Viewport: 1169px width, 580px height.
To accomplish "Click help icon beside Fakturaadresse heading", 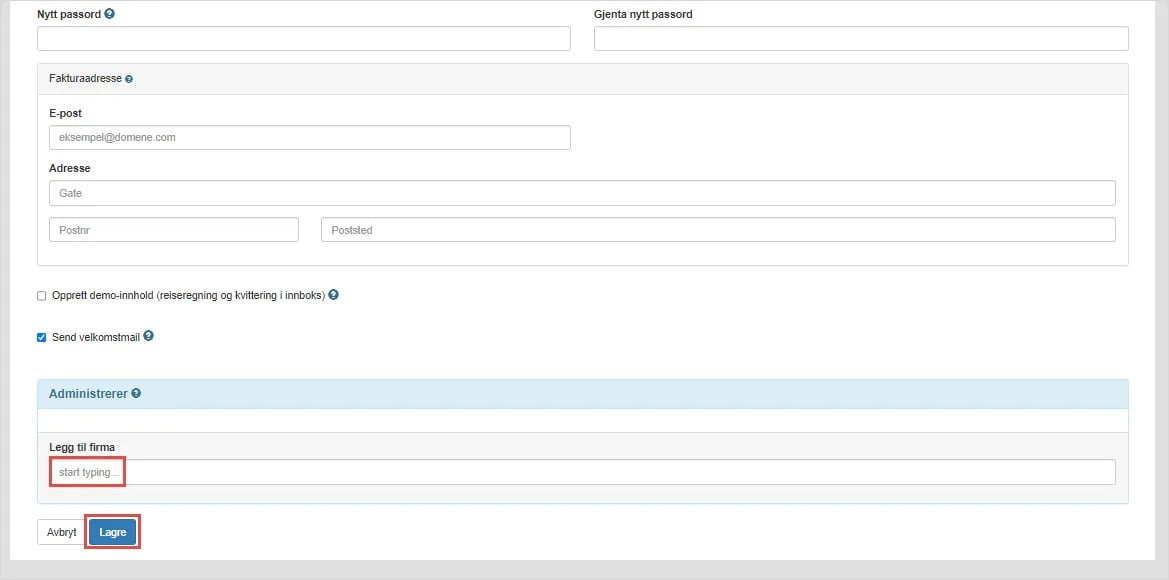I will tap(129, 79).
